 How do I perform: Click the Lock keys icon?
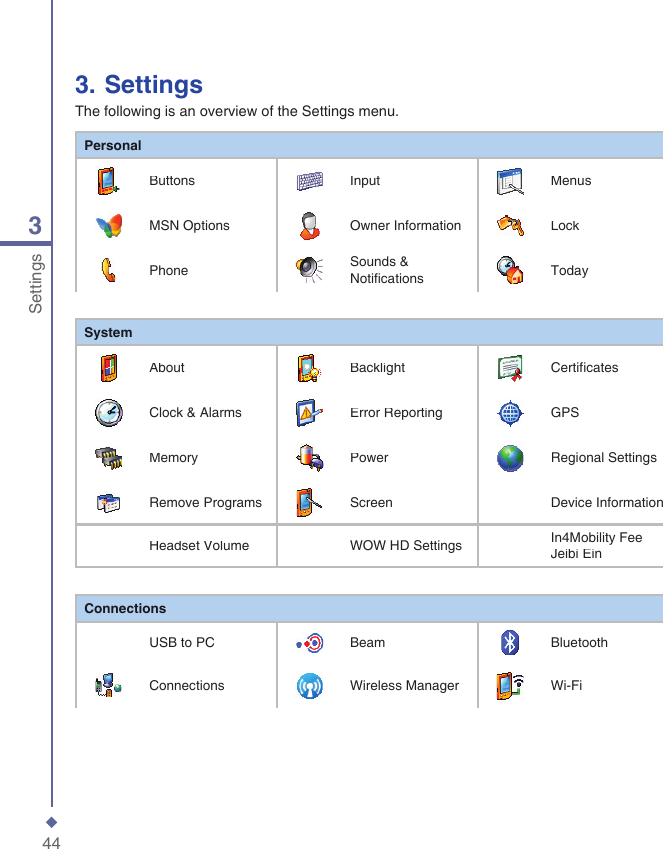coord(510,225)
